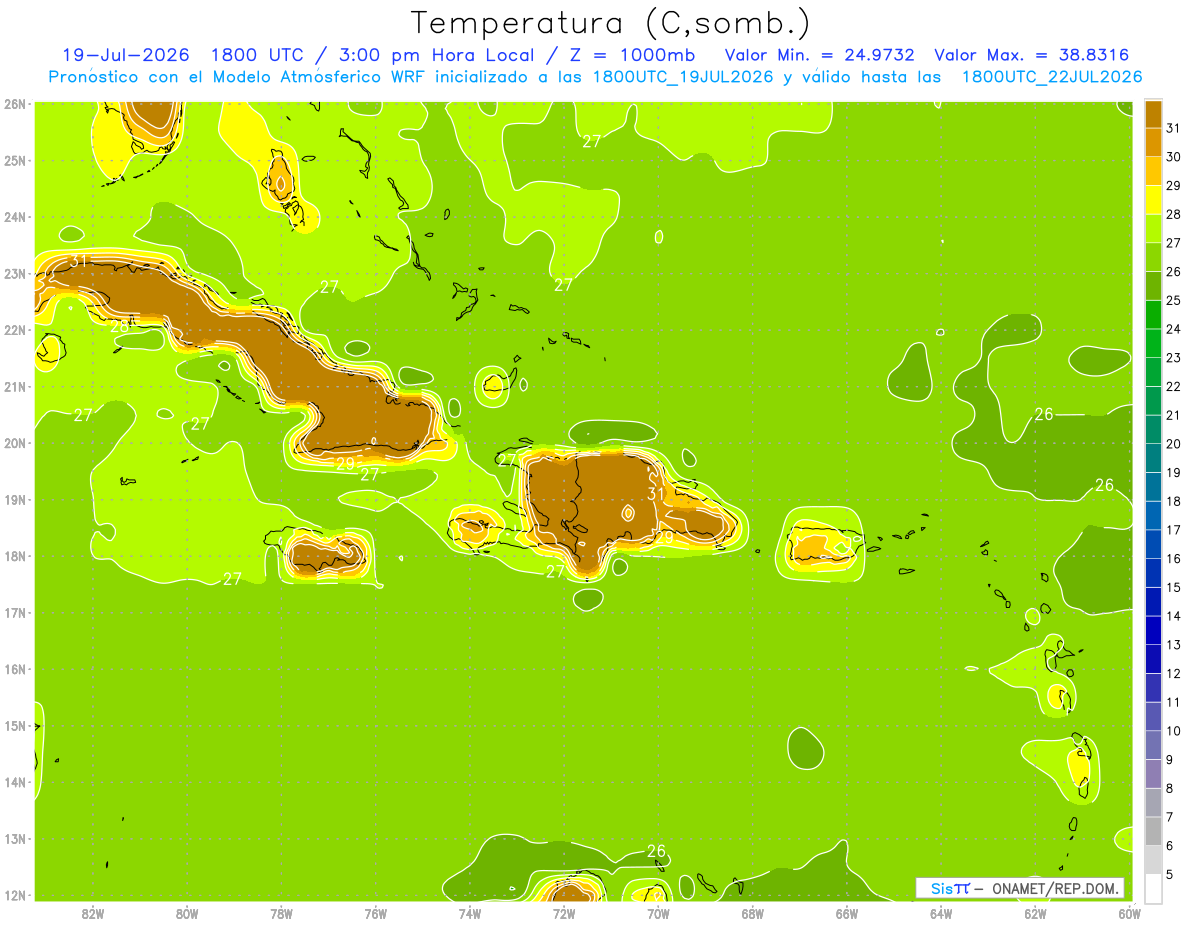Select the 16N latitude axis label

pyautogui.click(x=15, y=669)
